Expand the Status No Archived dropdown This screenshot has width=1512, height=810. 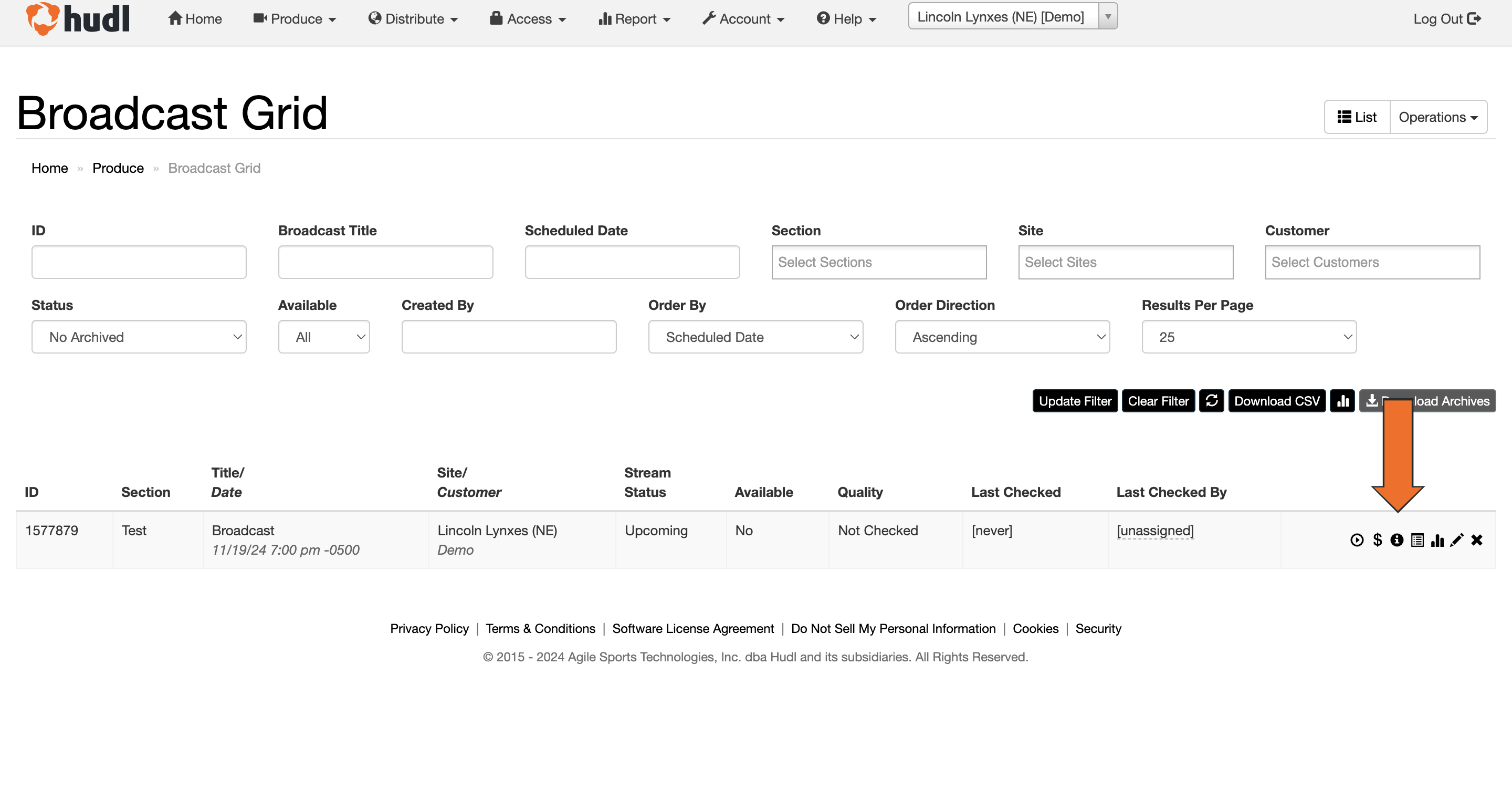[x=139, y=337]
